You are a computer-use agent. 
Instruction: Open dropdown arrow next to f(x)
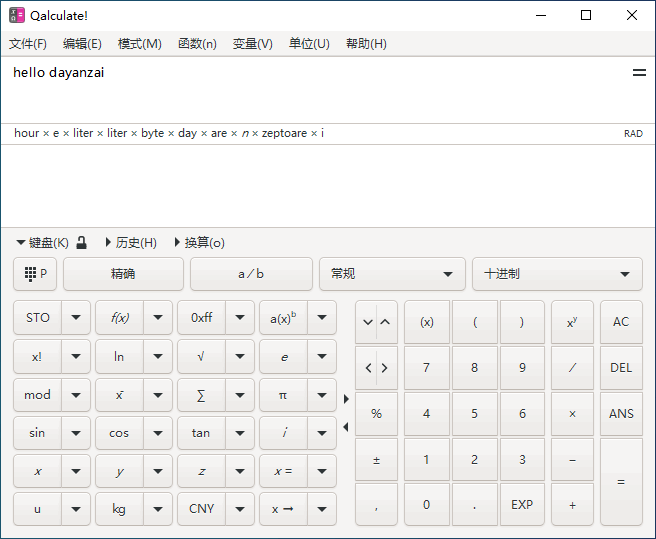coord(158,318)
